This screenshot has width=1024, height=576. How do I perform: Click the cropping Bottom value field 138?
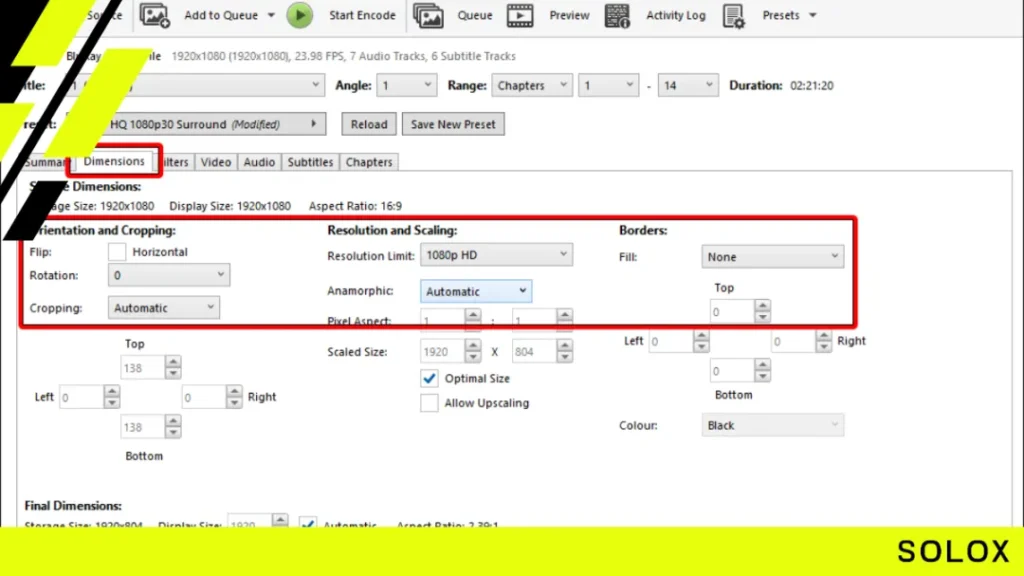coord(142,427)
